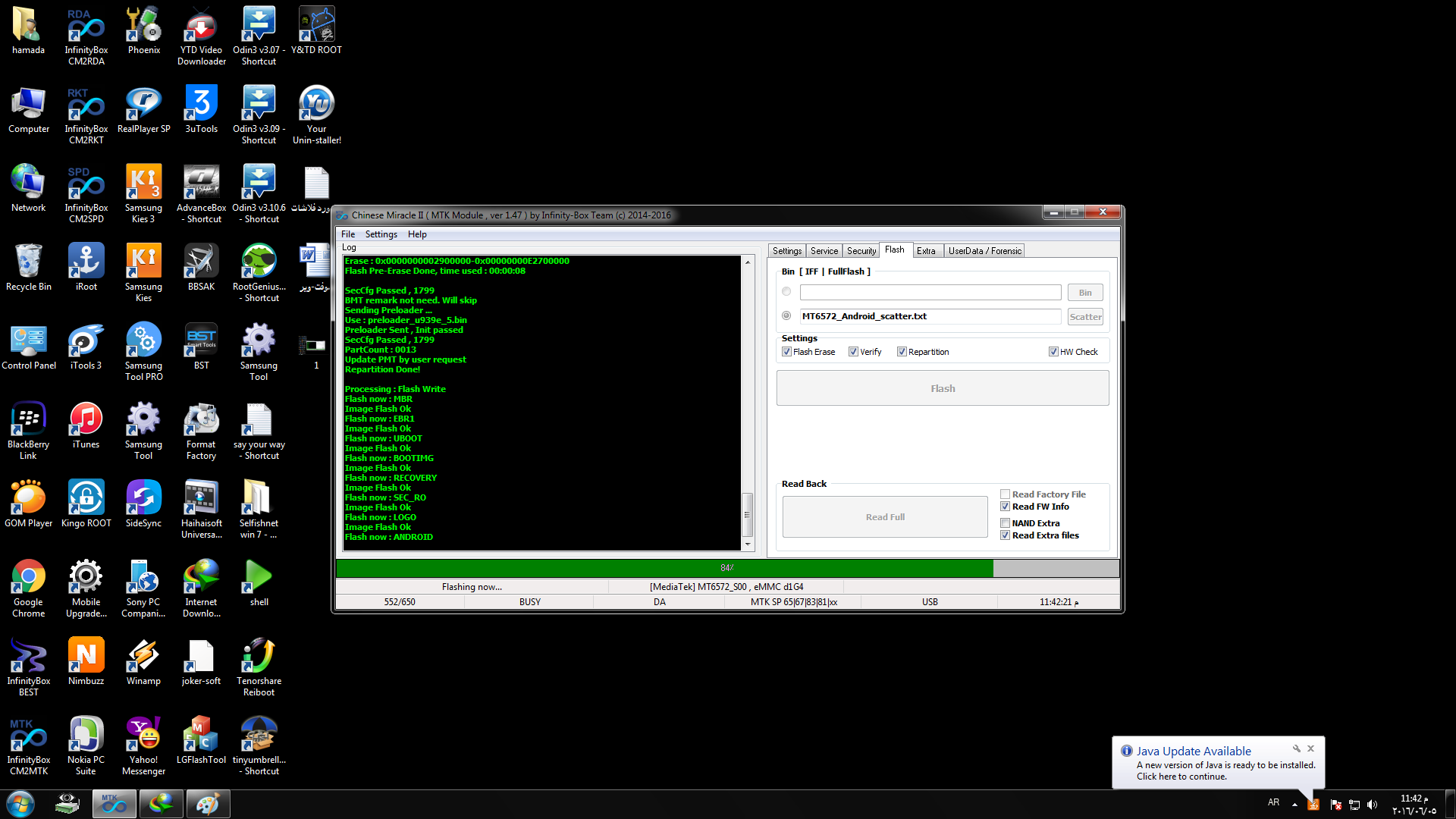The image size is (1456, 819).
Task: Select the Bin file radio button
Action: coord(786,292)
